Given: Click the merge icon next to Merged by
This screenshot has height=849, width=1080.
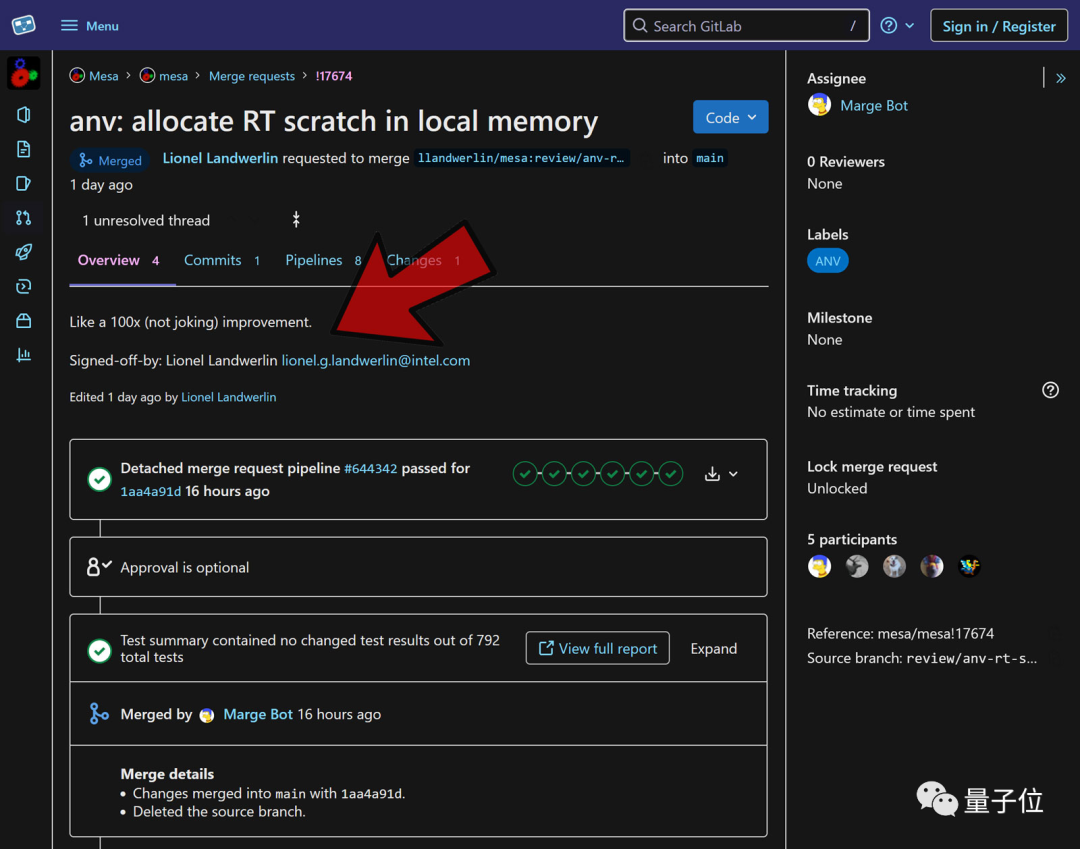Looking at the screenshot, I should pyautogui.click(x=98, y=713).
